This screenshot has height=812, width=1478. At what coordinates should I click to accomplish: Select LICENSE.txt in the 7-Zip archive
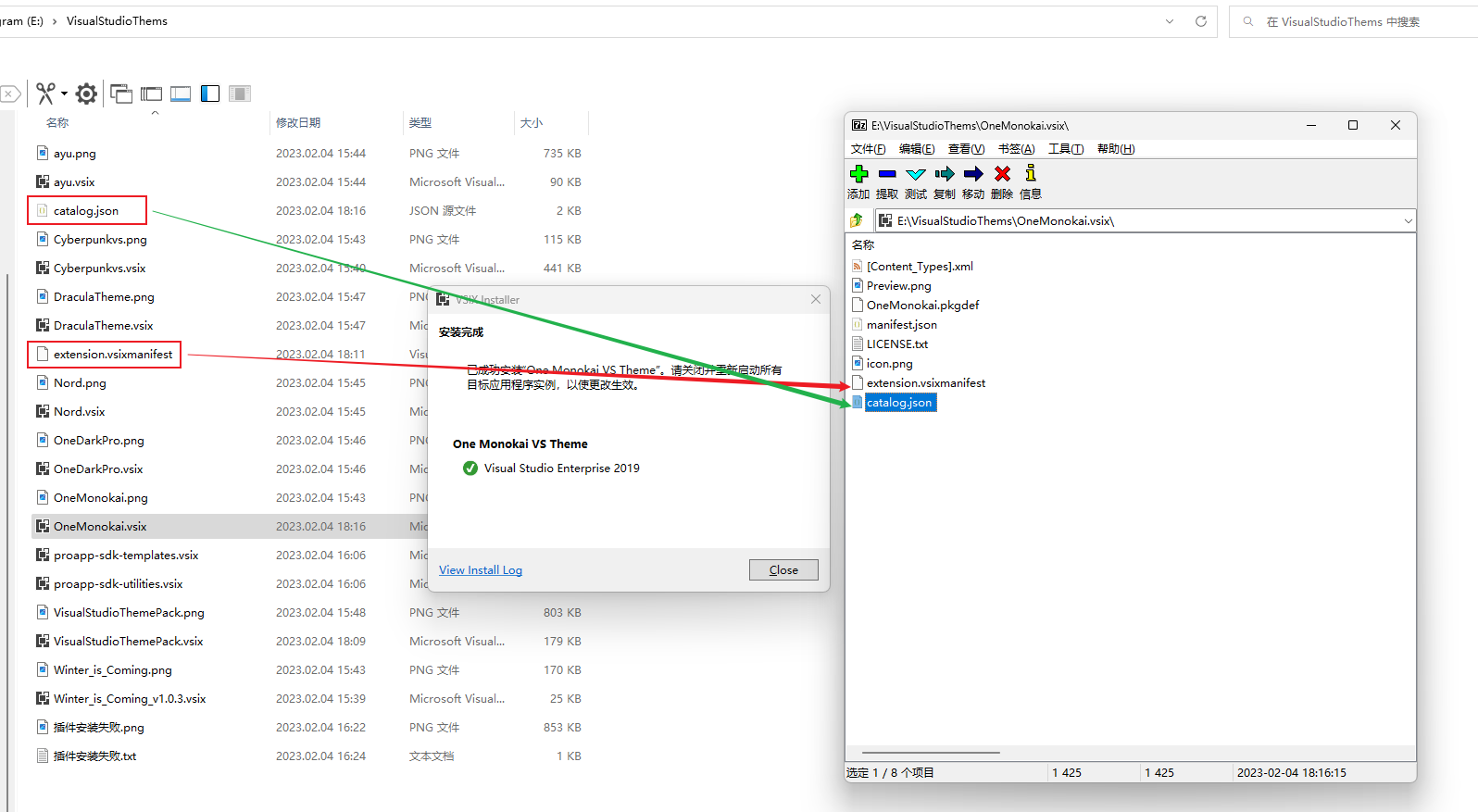[x=896, y=344]
